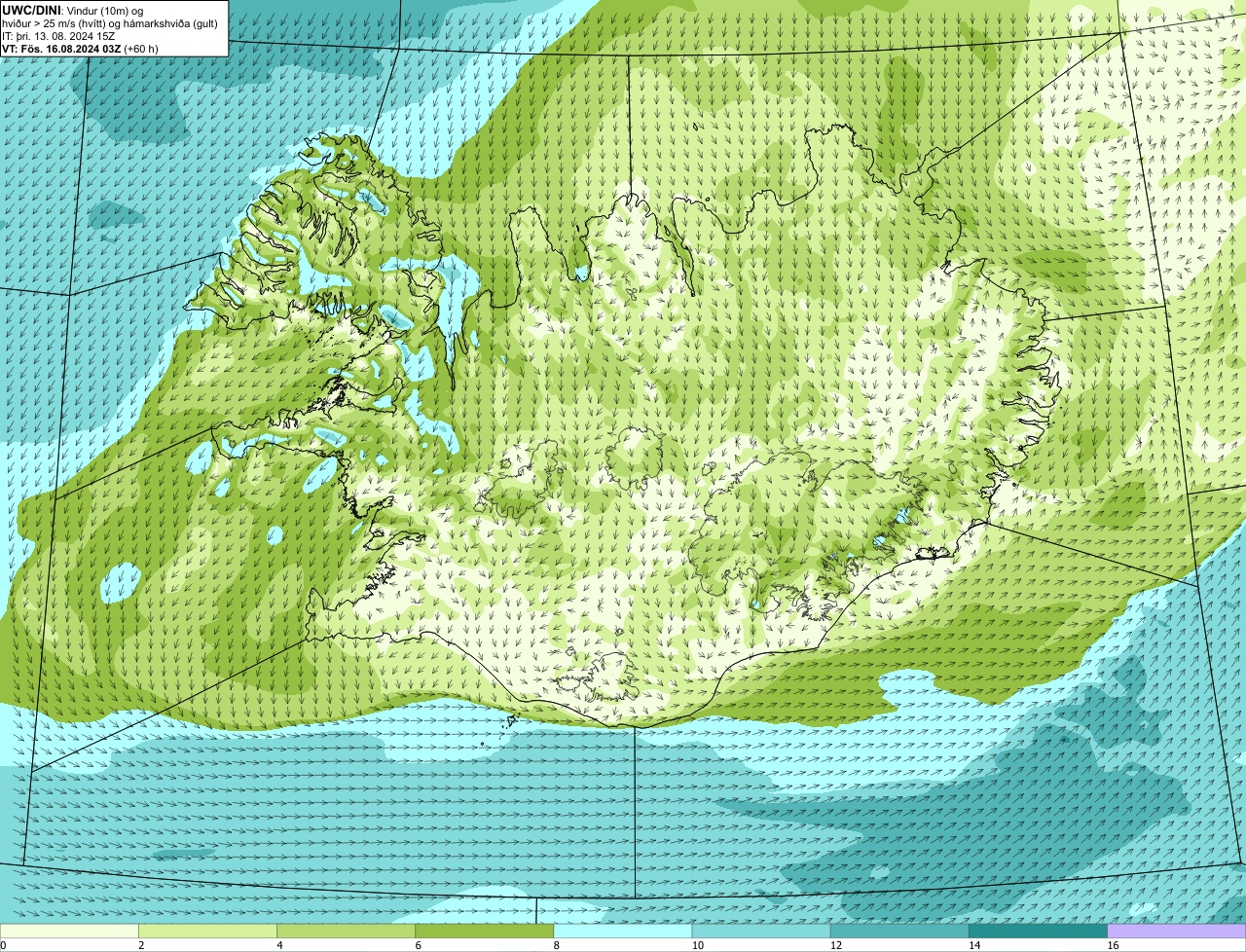This screenshot has height=952, width=1246.
Task: Click the legend label '4'
Action: [x=279, y=945]
